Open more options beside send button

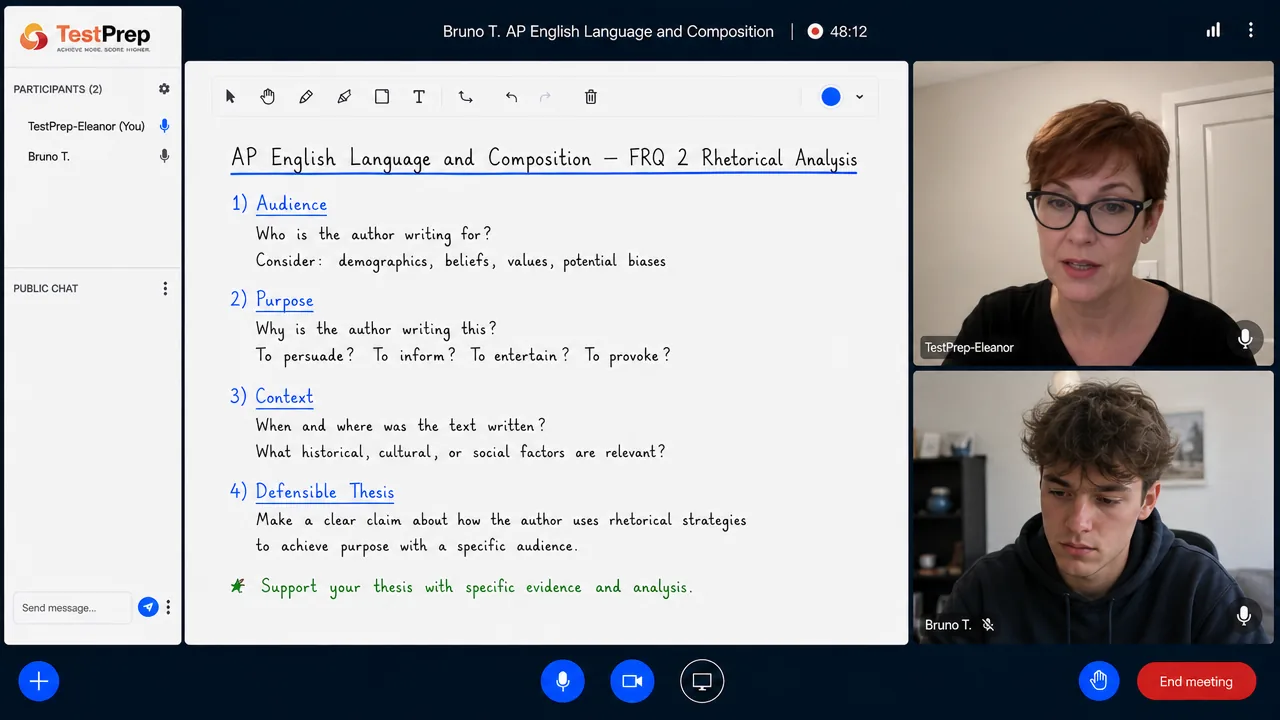(x=168, y=607)
